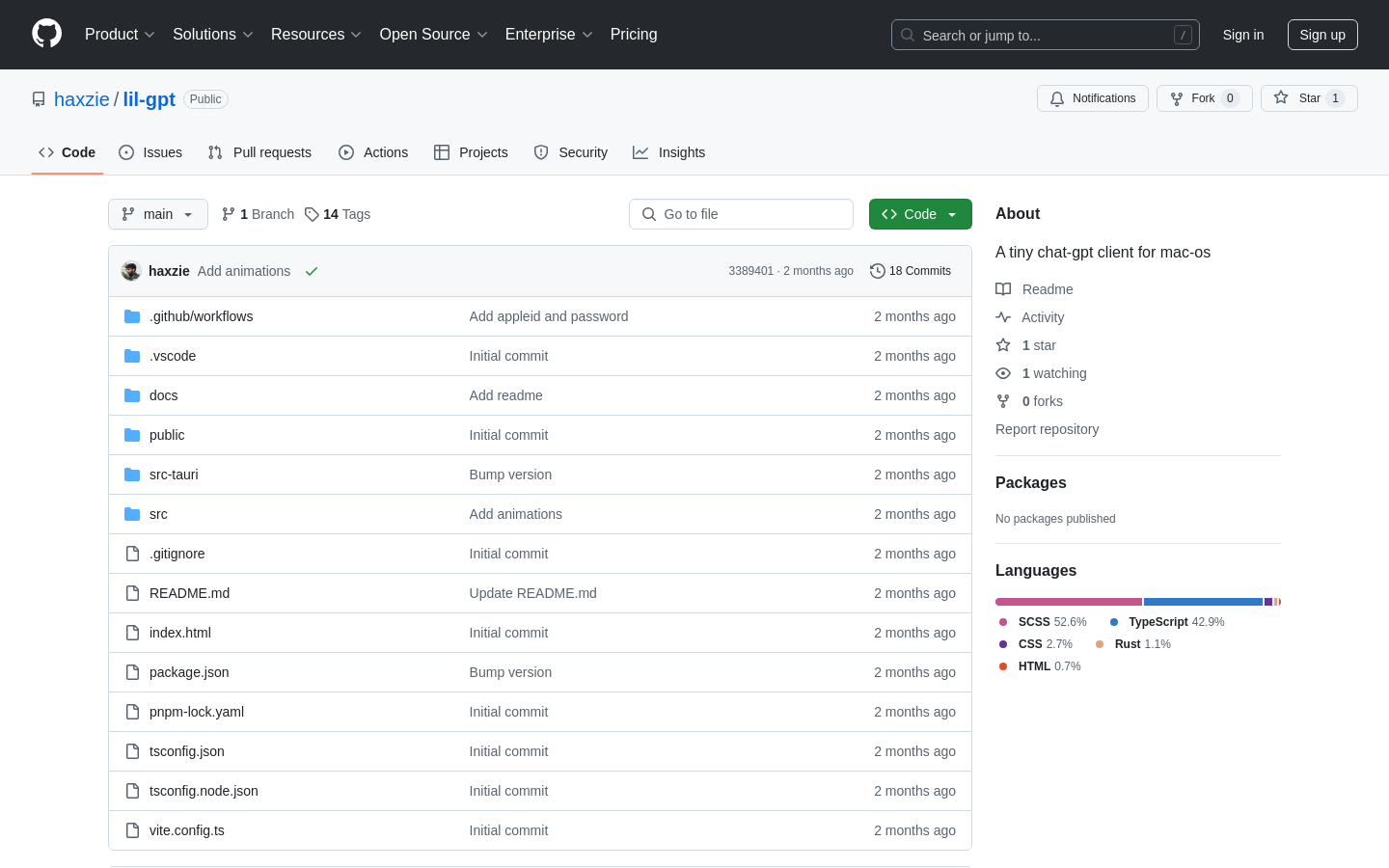This screenshot has height=868, width=1389.
Task: Open 'Add appleid and password' commit message
Action: pyautogui.click(x=549, y=316)
